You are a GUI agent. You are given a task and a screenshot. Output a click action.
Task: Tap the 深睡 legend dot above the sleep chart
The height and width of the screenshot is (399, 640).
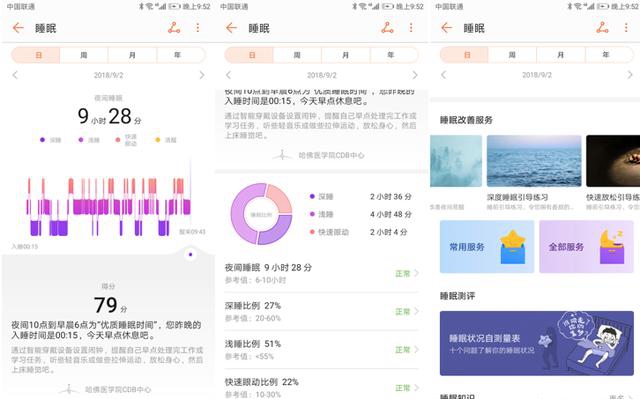(x=42, y=140)
